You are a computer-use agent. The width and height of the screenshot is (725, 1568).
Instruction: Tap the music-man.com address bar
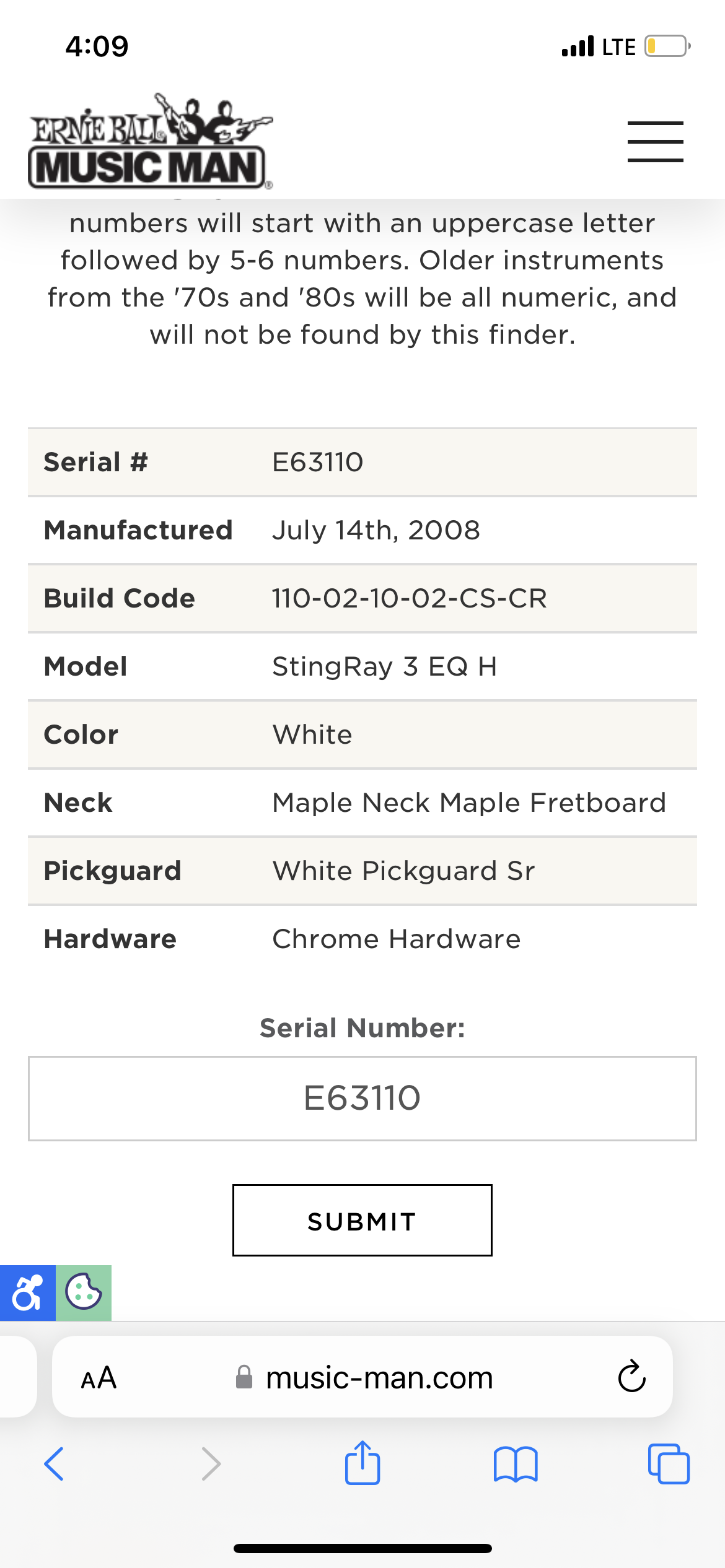coord(362,1377)
